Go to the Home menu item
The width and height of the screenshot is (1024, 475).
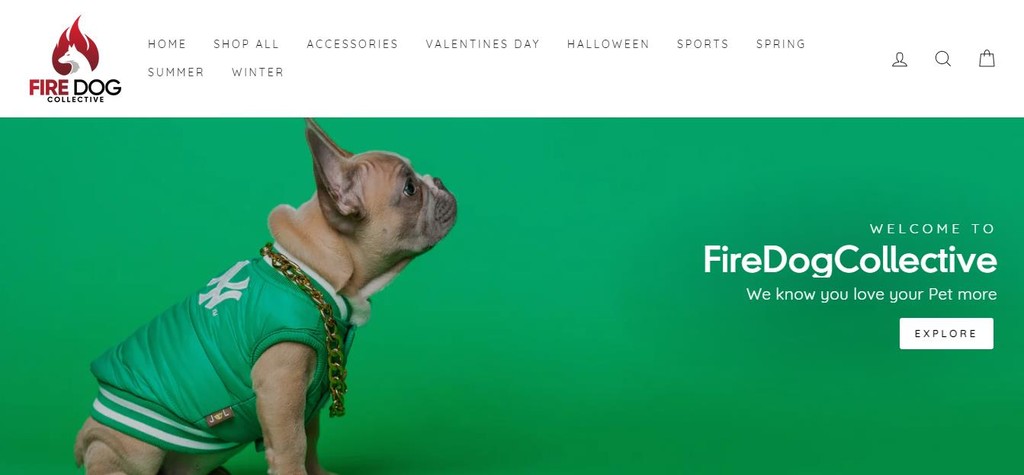pos(167,44)
